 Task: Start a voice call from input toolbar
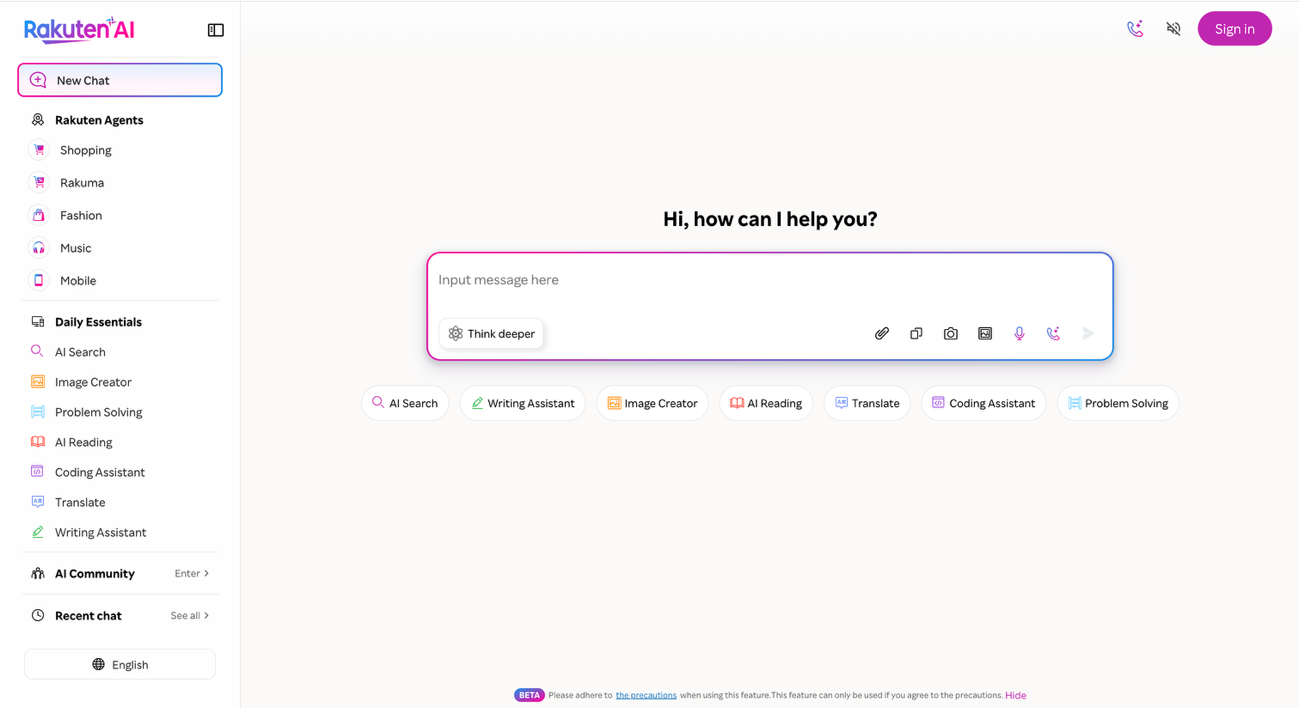(x=1054, y=334)
